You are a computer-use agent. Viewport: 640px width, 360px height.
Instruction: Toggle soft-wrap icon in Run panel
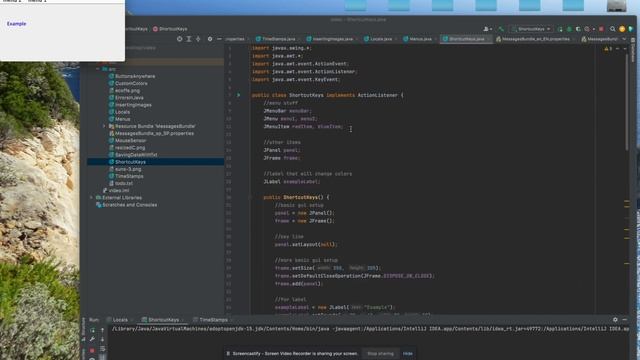(x=102, y=349)
